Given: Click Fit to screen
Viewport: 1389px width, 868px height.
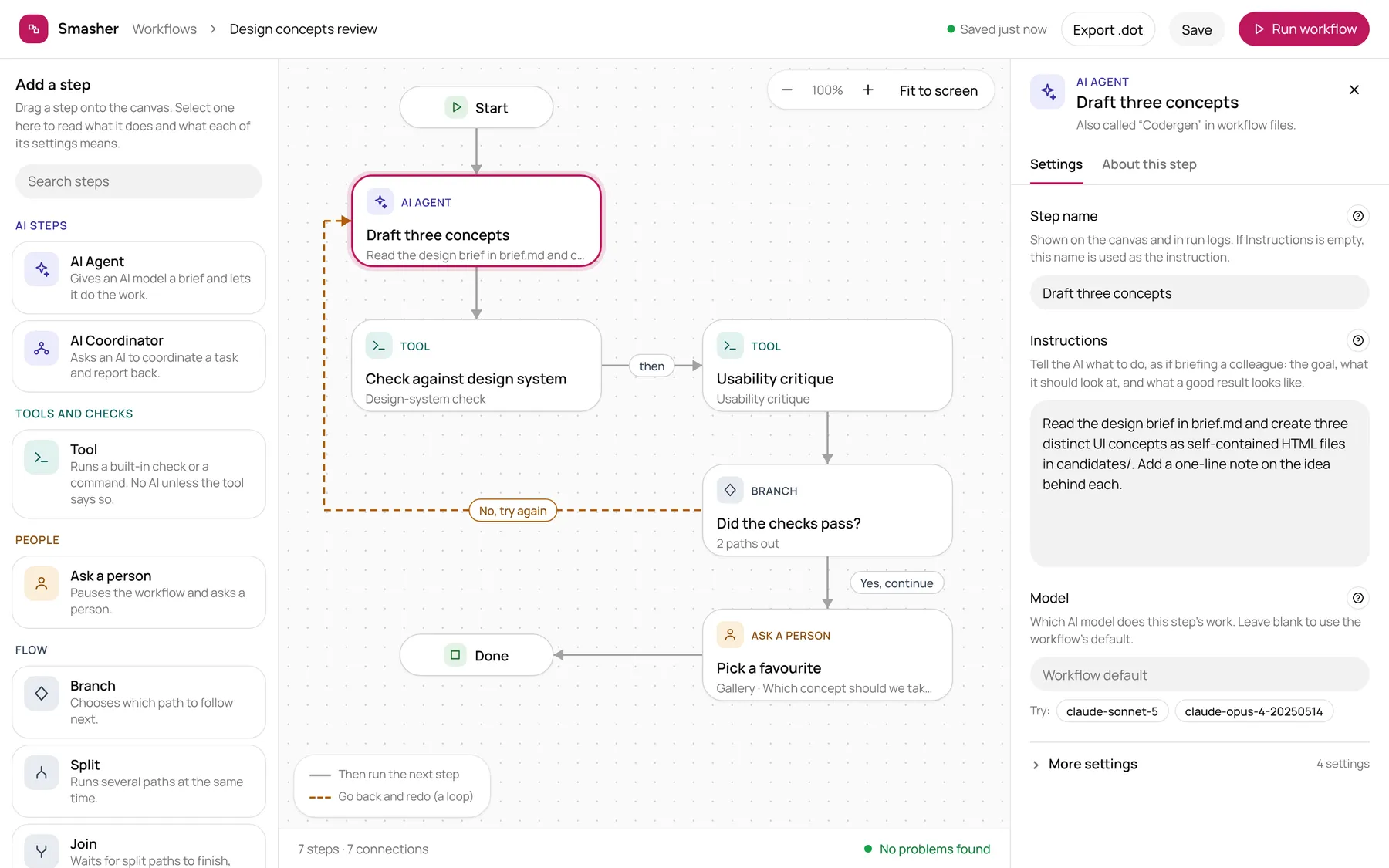Looking at the screenshot, I should click(x=938, y=90).
